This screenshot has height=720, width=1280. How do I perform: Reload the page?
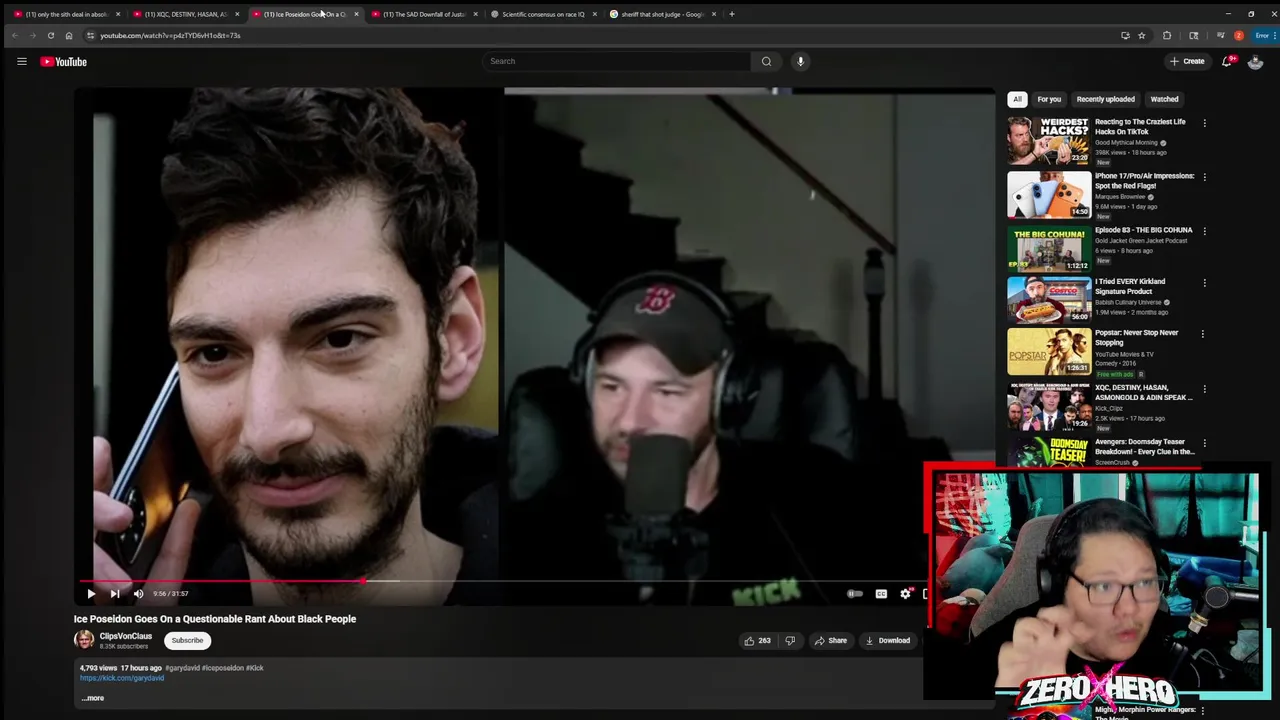click(51, 35)
